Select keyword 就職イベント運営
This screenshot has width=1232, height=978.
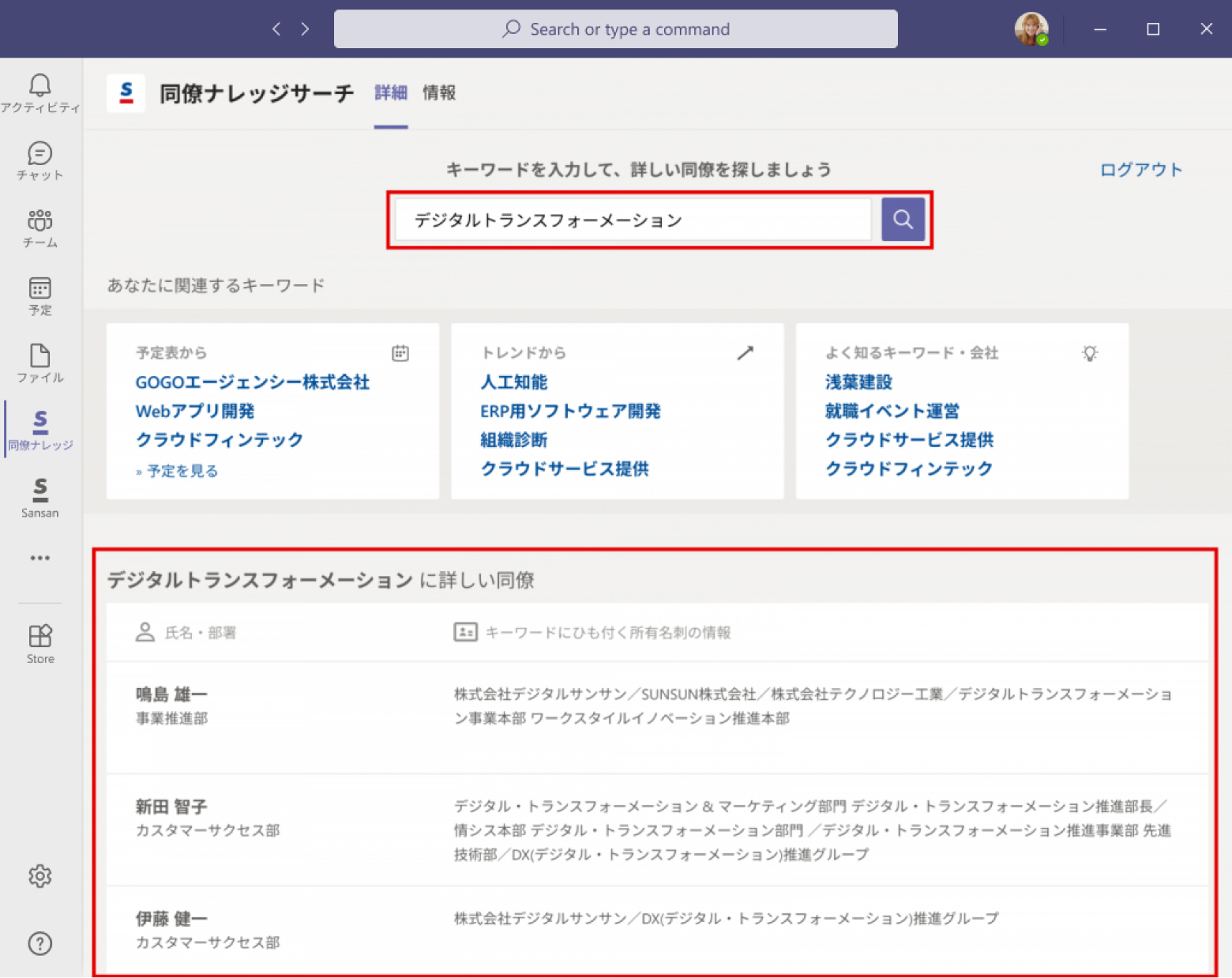click(x=892, y=412)
